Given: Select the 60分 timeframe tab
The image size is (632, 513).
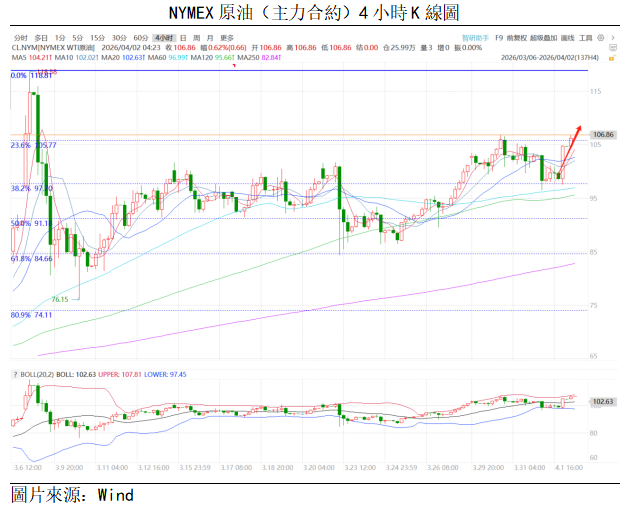Looking at the screenshot, I should click(x=140, y=37).
